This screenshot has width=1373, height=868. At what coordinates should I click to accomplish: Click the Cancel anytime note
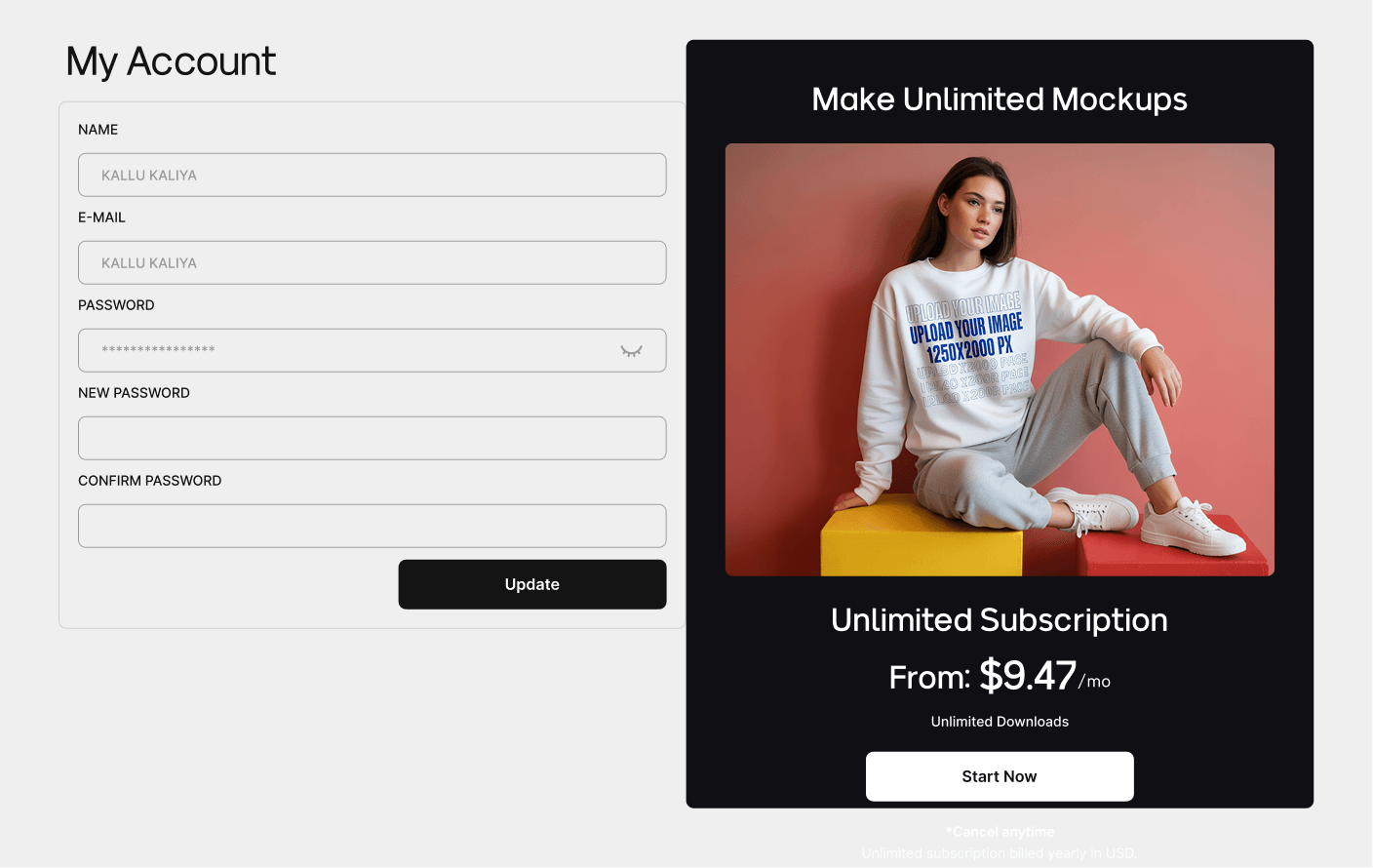(x=1000, y=832)
